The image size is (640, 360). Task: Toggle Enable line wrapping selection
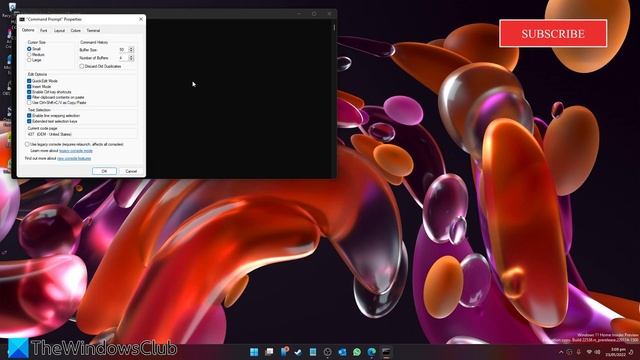pyautogui.click(x=29, y=116)
